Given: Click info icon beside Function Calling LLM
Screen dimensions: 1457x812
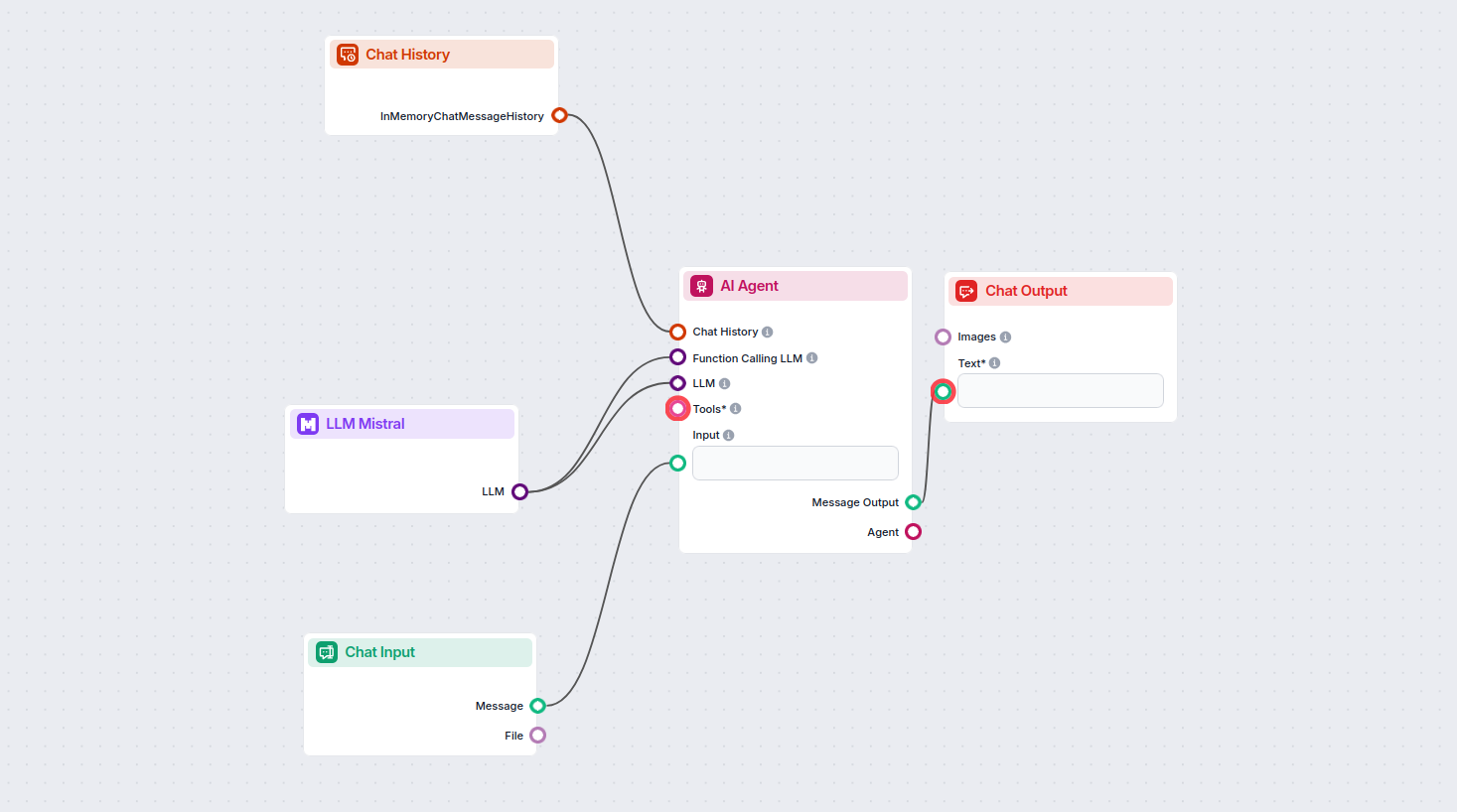Looking at the screenshot, I should (811, 358).
